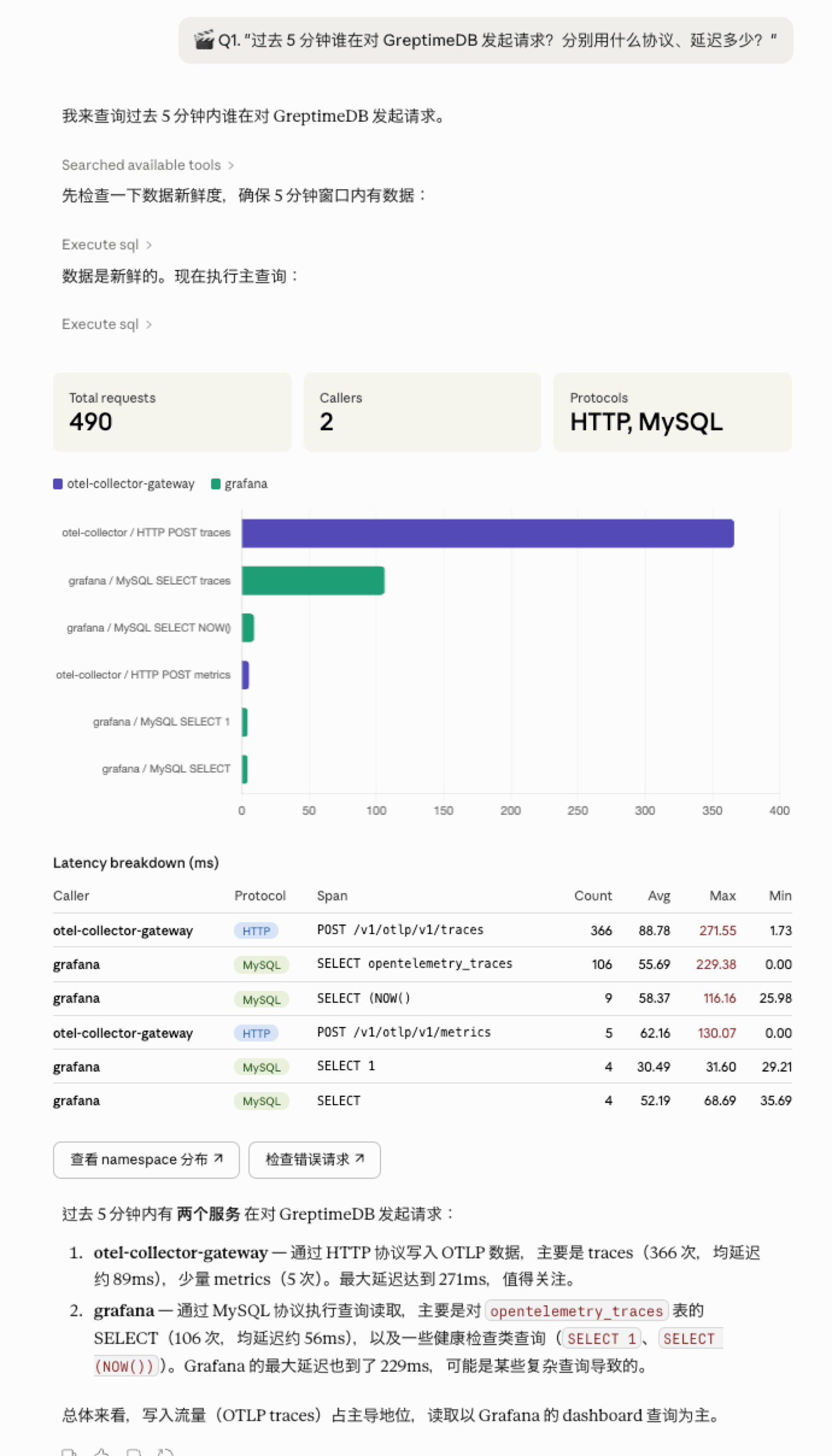Screen dimensions: 832x1456
Task: Select the MySQL badge on SELECT opentelemetry_traces row
Action: tap(261, 965)
